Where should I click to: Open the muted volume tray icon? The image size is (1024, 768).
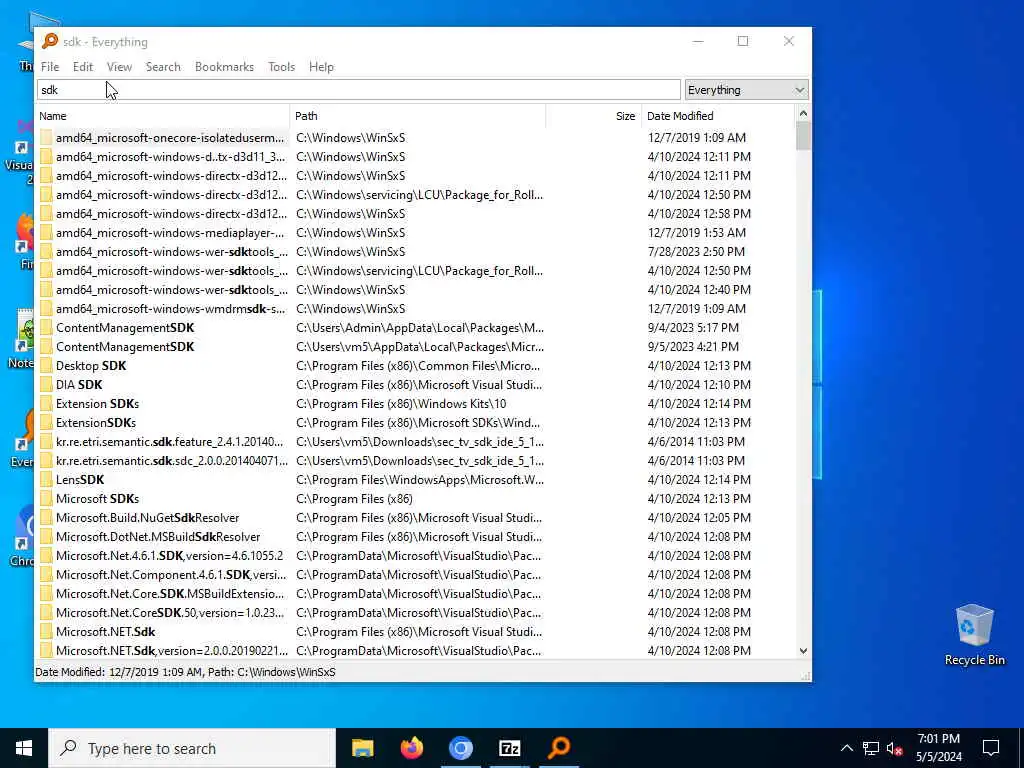[x=895, y=748]
